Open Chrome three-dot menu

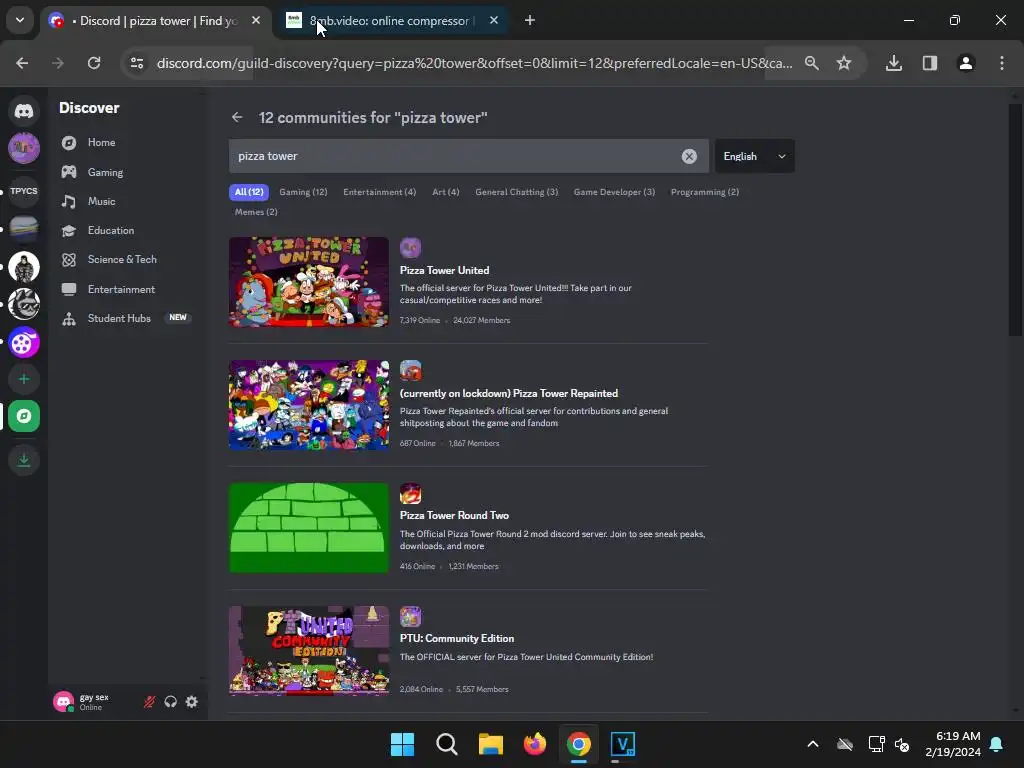(1002, 63)
